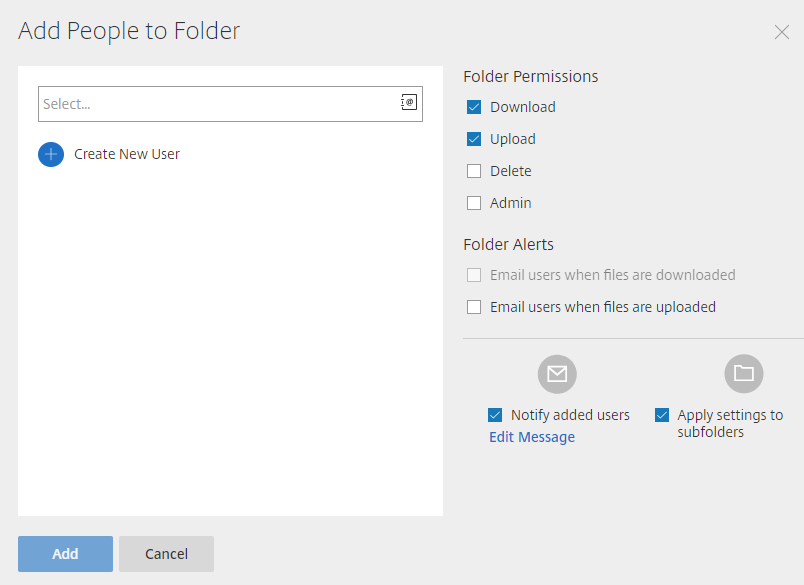Viewport: 804px width, 585px height.
Task: Click the folder subfolders icon
Action: tap(743, 374)
